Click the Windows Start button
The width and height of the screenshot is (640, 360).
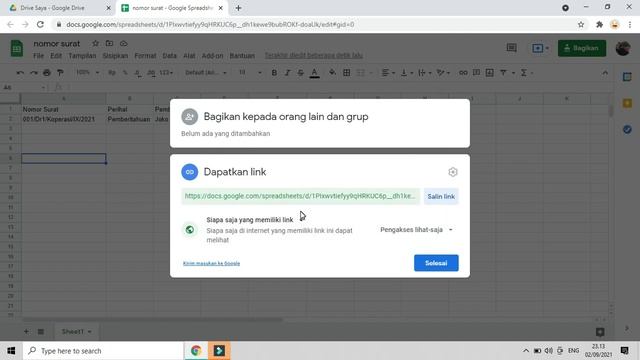tap(11, 351)
